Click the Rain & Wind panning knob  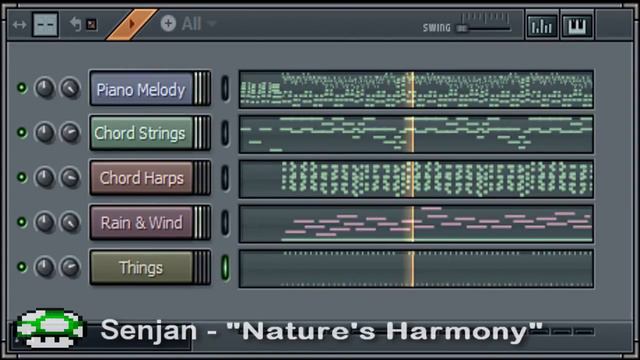point(44,222)
